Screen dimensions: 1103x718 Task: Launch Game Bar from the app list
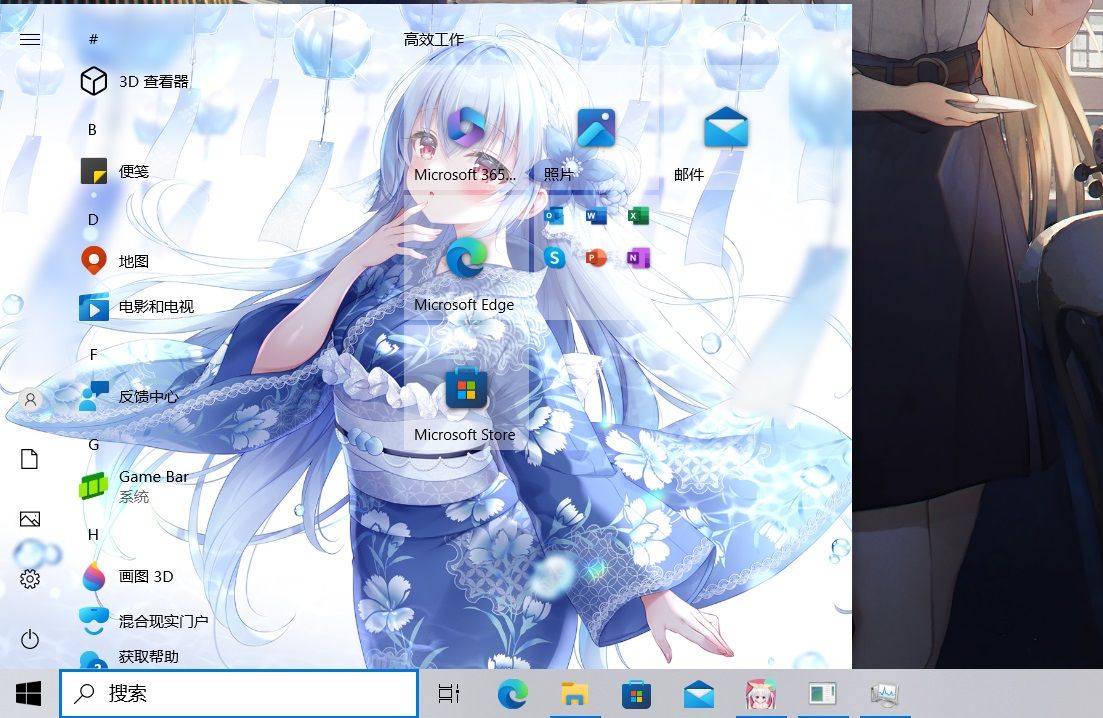point(134,486)
